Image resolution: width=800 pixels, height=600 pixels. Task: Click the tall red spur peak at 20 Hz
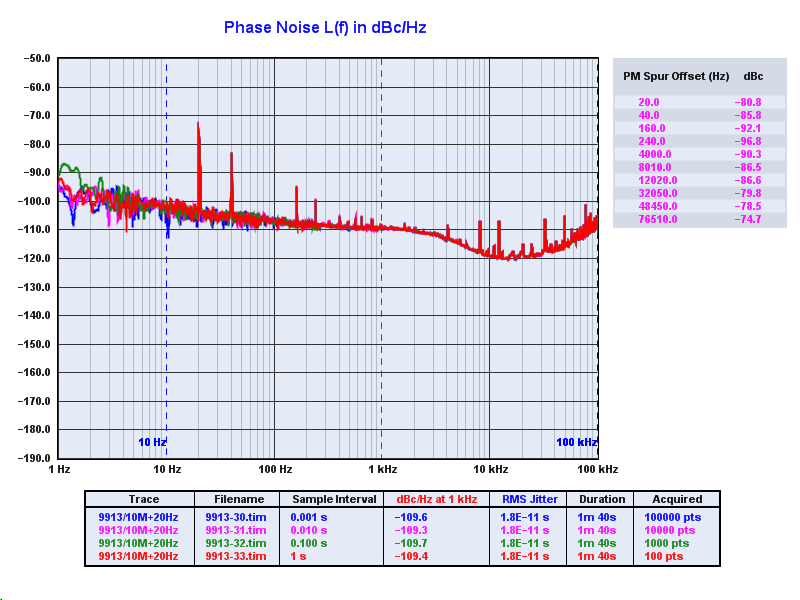198,163
